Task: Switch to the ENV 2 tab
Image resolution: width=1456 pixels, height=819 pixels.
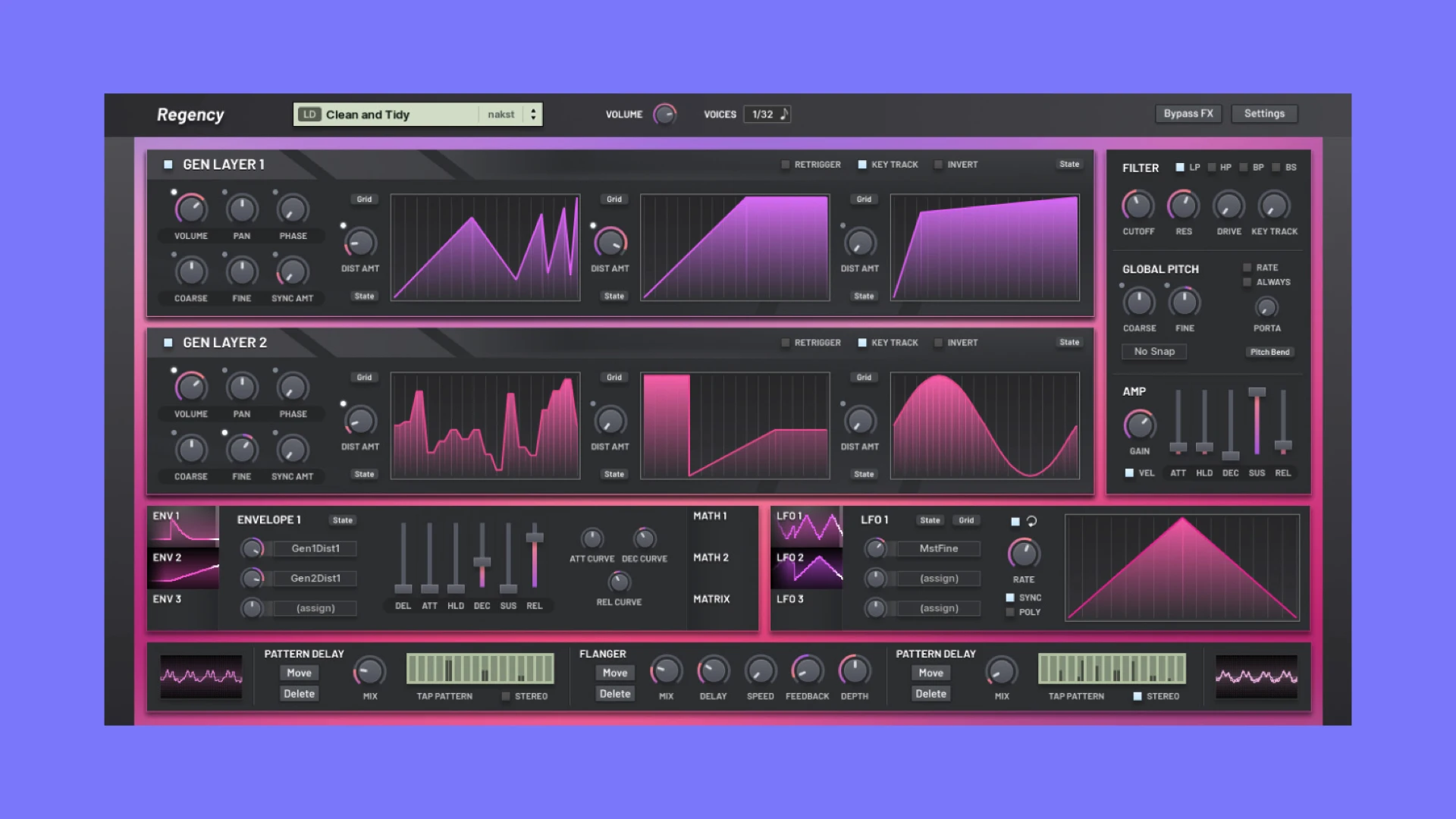Action: [x=183, y=569]
